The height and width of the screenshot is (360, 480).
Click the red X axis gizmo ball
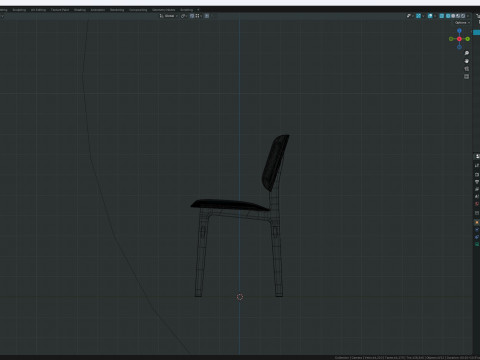click(459, 39)
